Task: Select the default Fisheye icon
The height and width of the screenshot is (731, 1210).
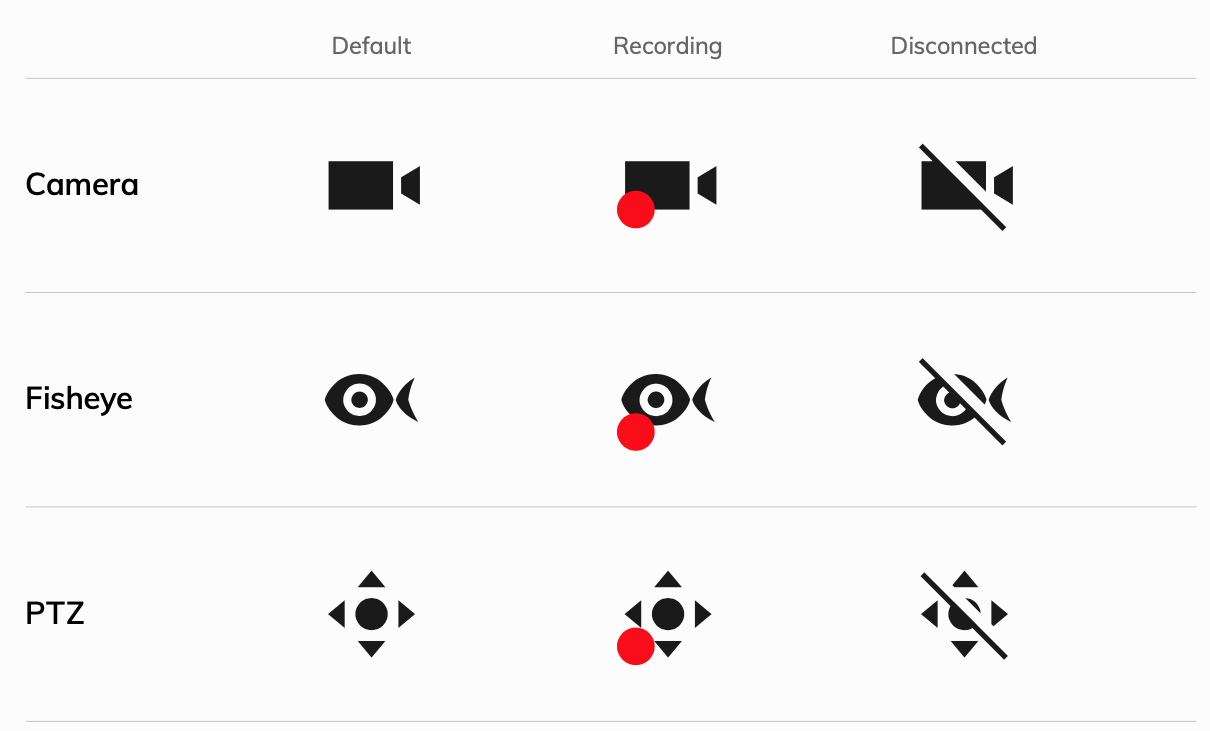Action: [x=371, y=400]
